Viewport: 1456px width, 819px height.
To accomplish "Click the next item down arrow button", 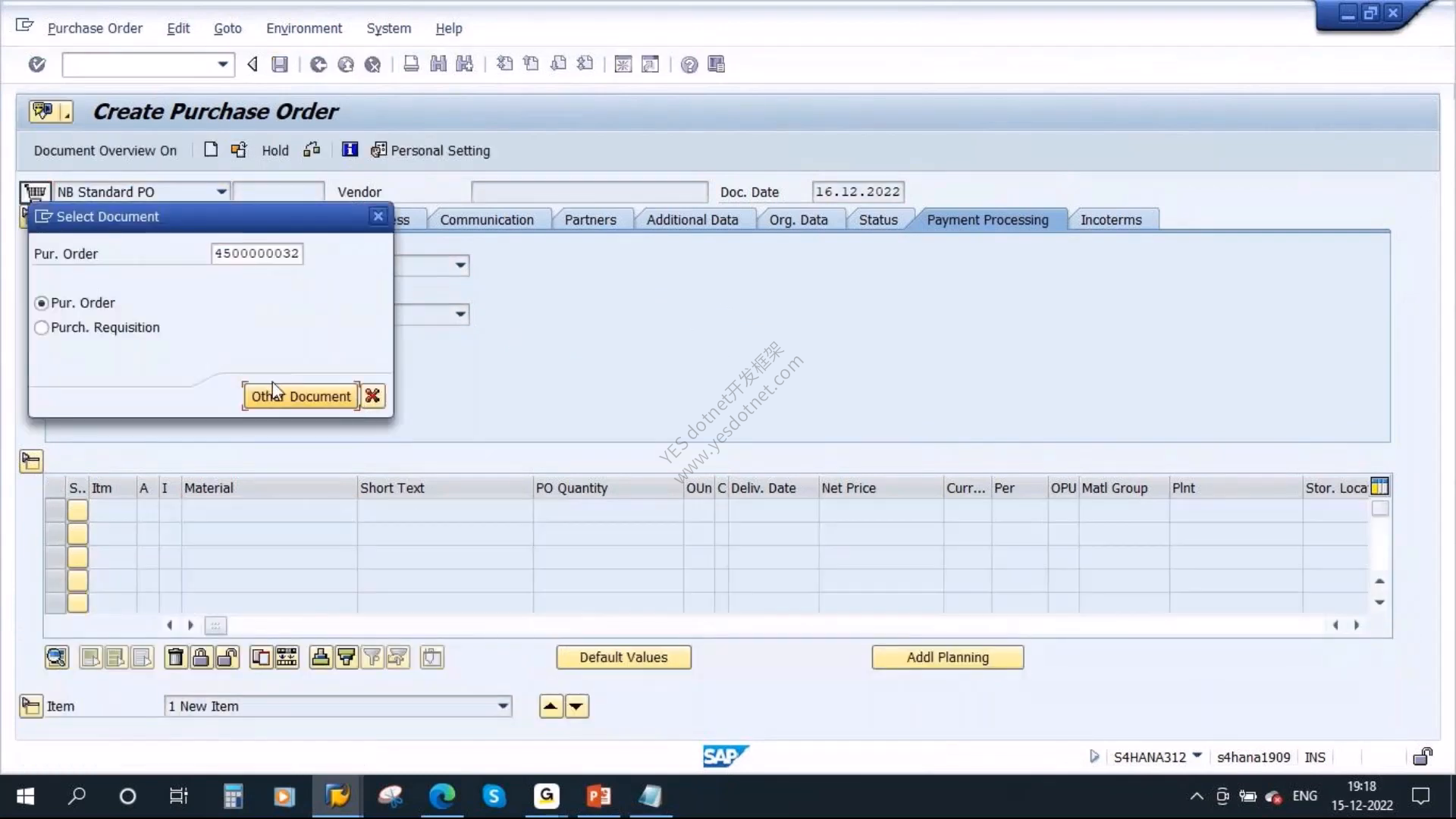I will click(x=576, y=707).
